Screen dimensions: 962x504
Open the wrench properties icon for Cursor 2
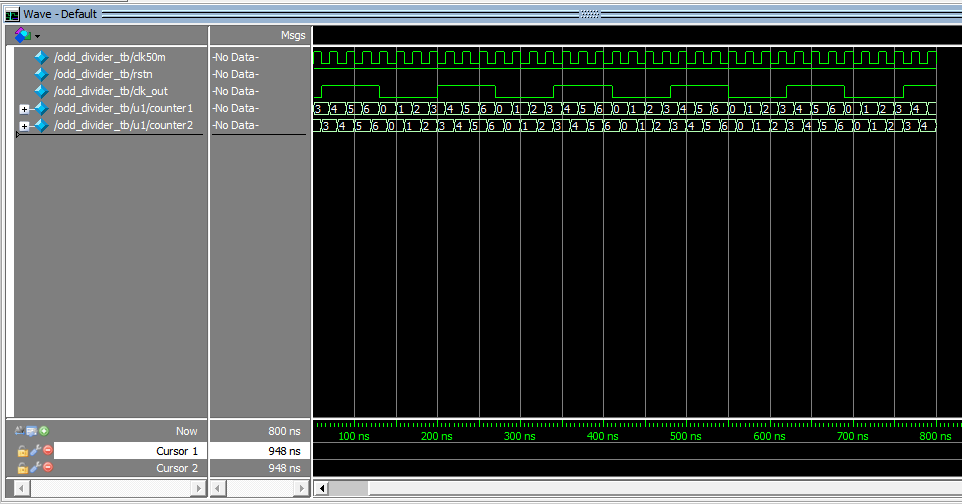coord(36,468)
